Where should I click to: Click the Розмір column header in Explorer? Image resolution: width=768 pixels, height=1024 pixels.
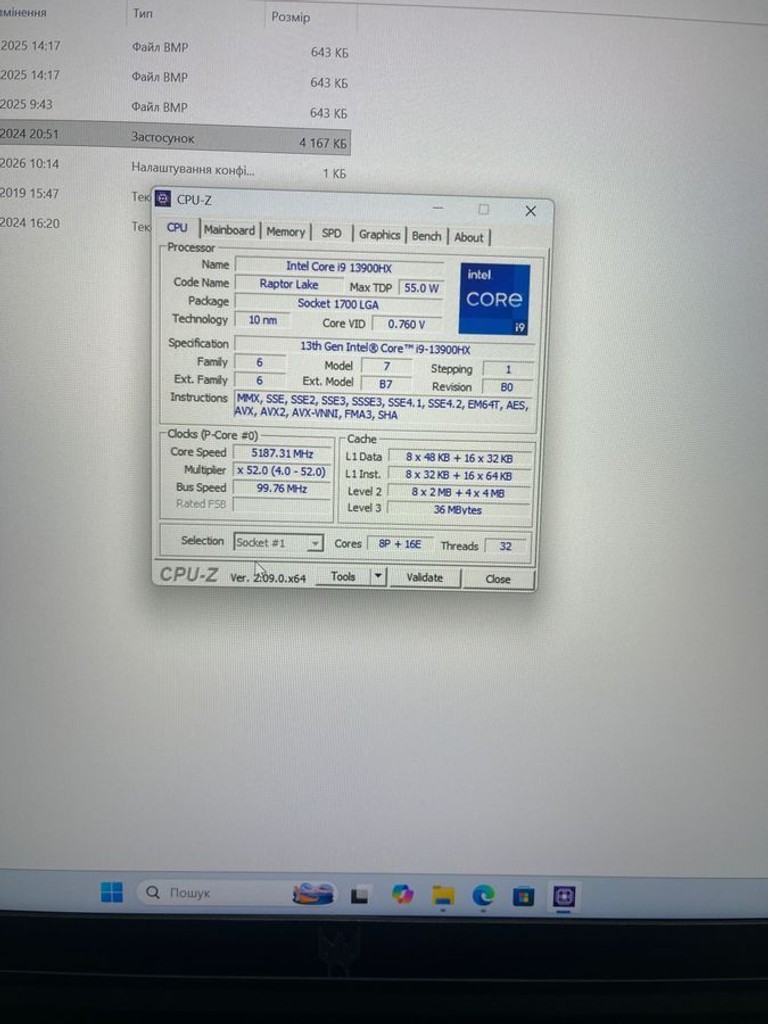tap(291, 17)
